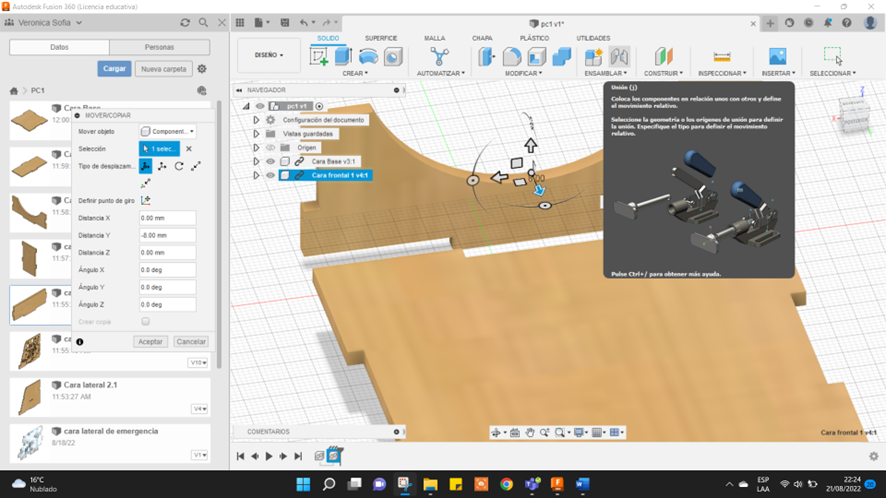886x498 pixels.
Task: Open the CREAR dropdown menu
Action: coord(355,73)
